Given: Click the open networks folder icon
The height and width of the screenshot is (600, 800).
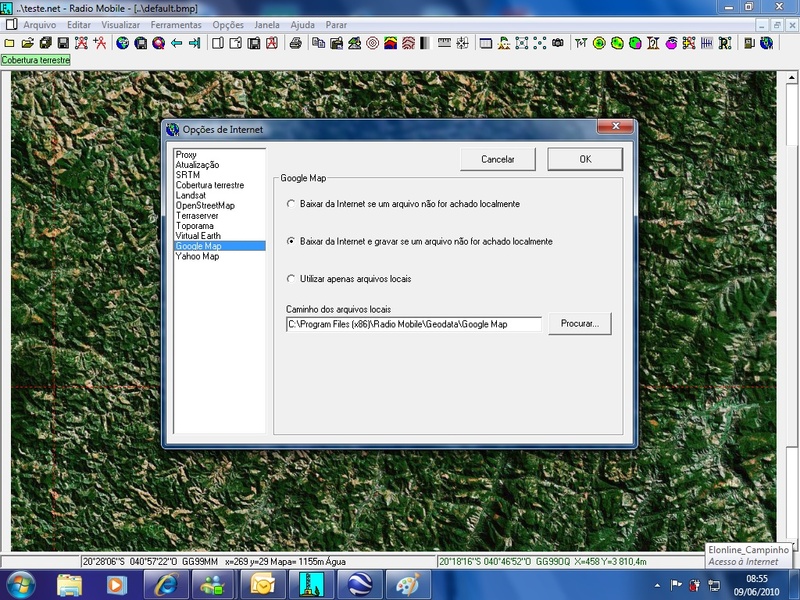Looking at the screenshot, I should tap(28, 43).
